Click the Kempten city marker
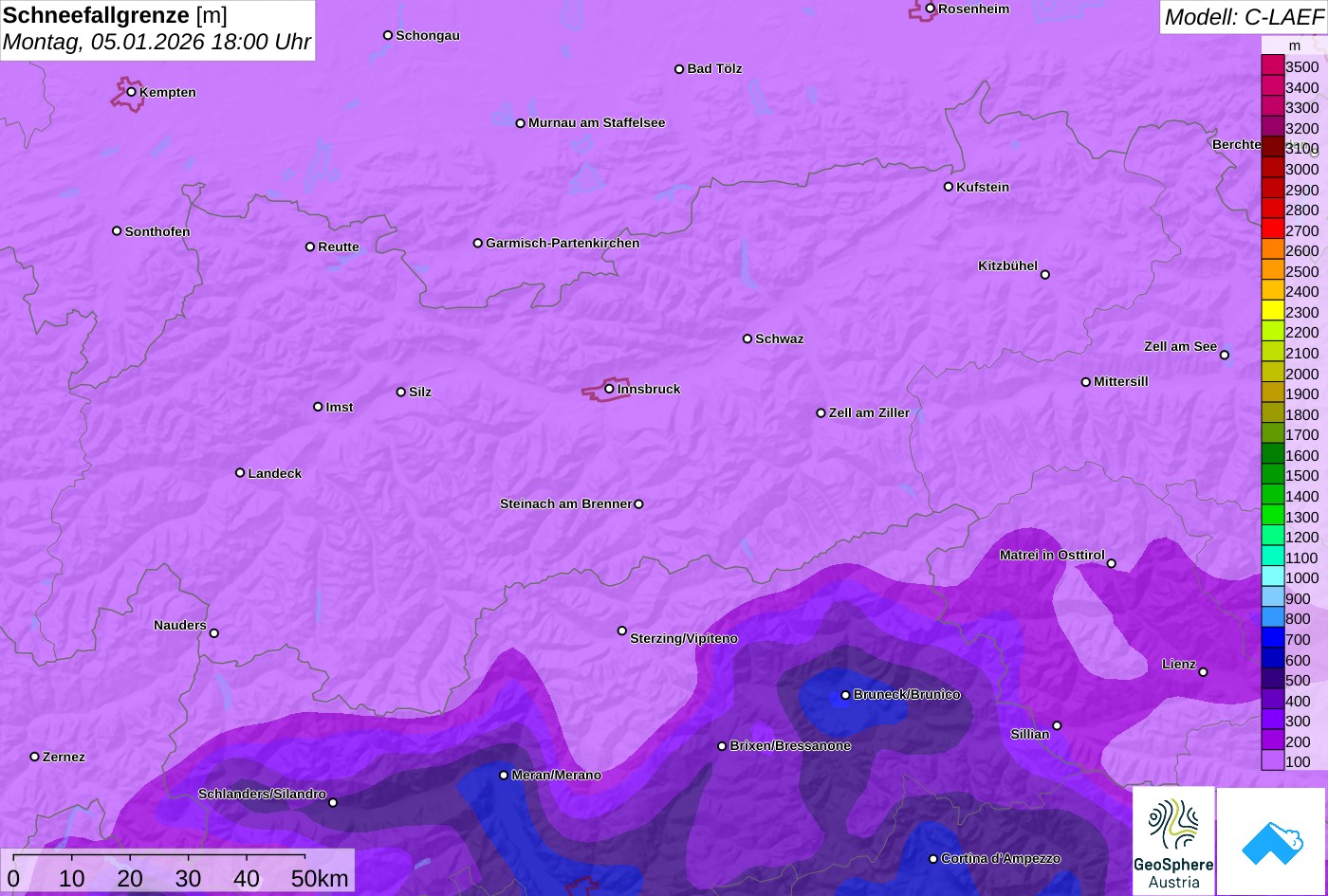 click(x=132, y=92)
